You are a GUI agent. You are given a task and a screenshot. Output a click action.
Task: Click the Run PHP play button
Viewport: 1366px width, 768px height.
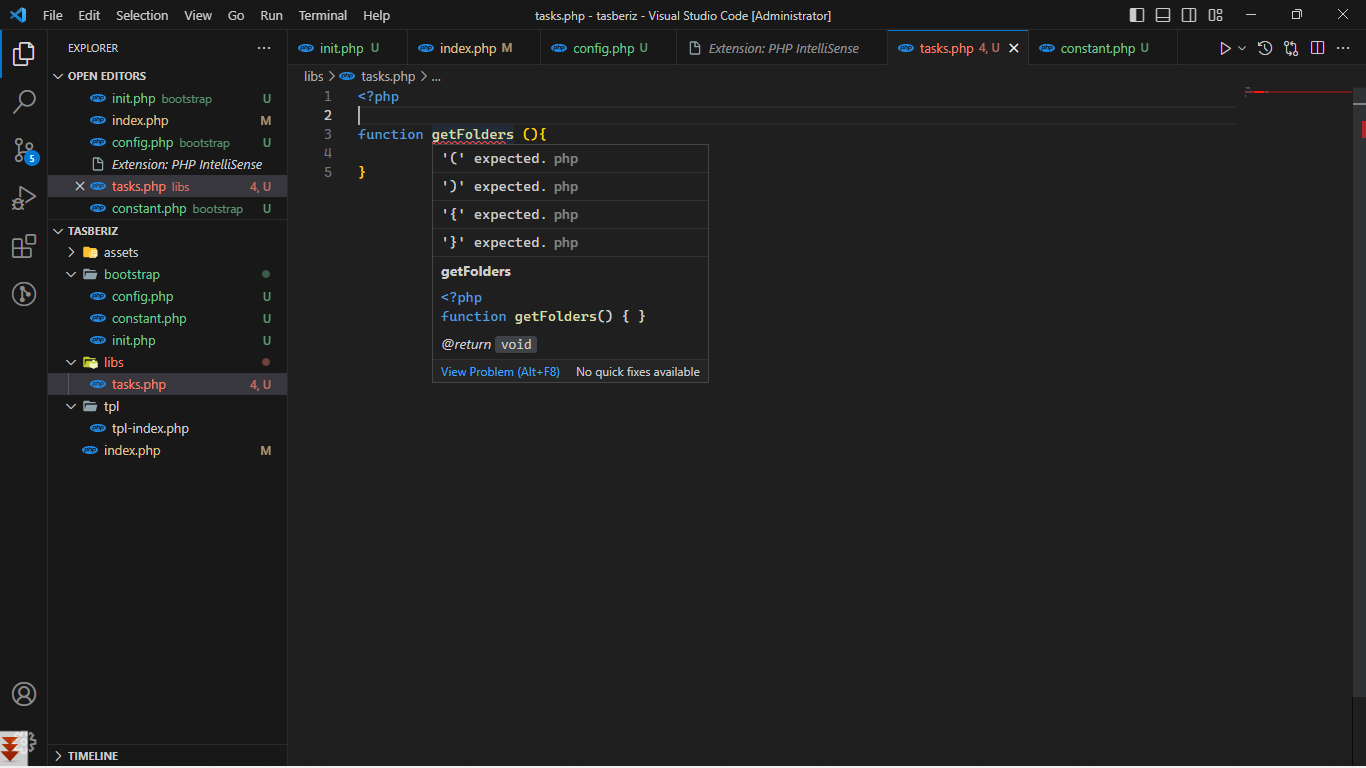click(1225, 48)
